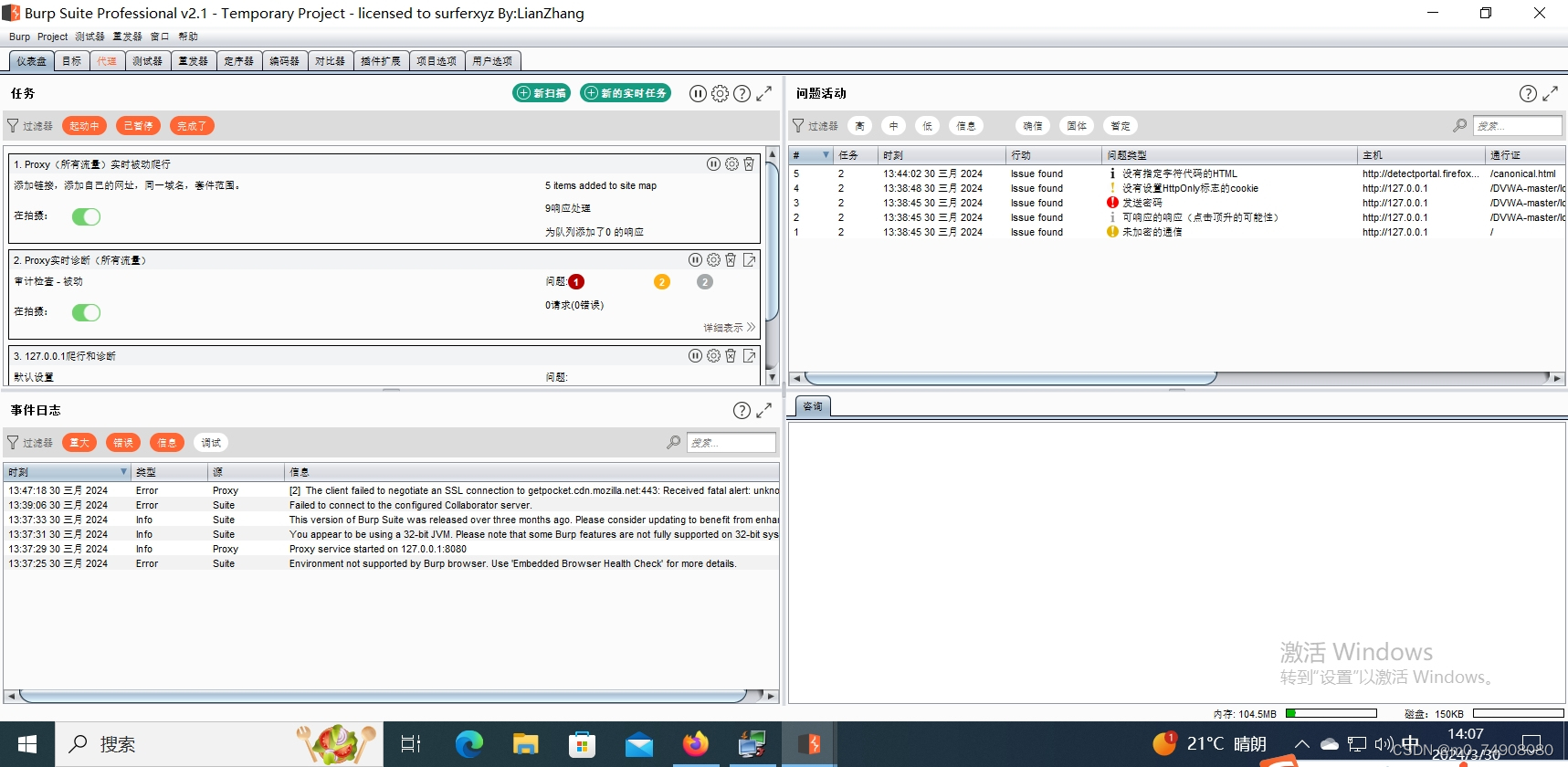The width and height of the screenshot is (1568, 767).
Task: Create 新的实时任务 live task
Action: click(x=626, y=93)
